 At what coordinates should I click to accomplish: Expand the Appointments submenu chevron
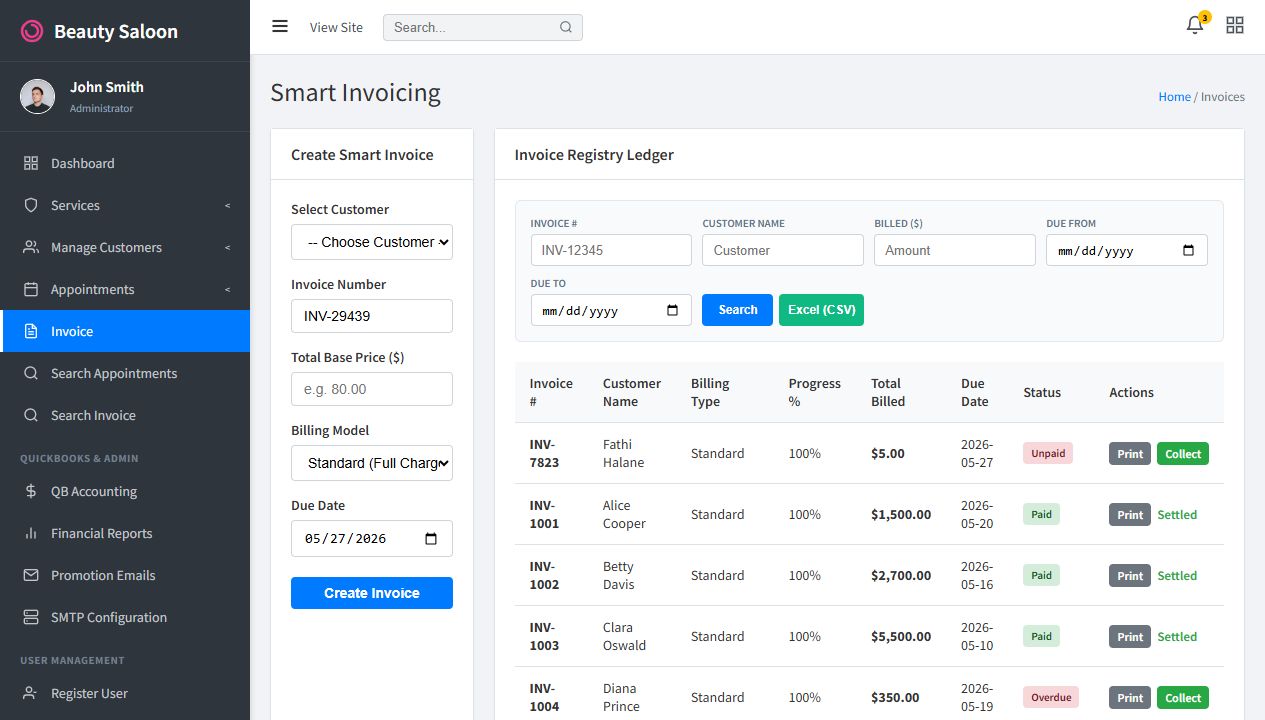pos(227,290)
